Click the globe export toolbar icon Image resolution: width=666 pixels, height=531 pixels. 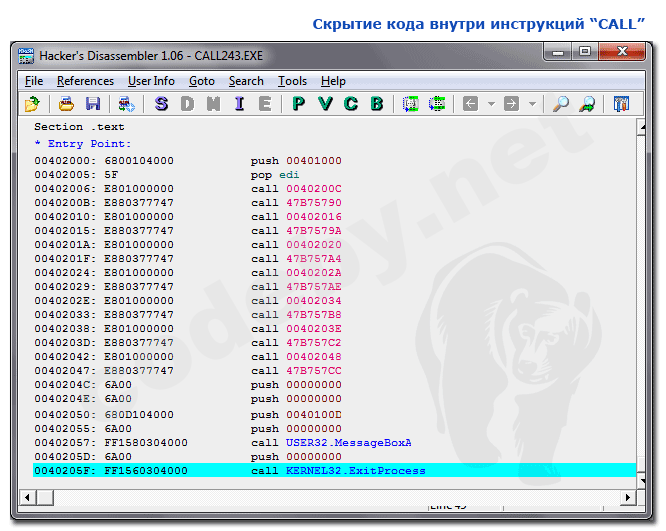tap(126, 104)
